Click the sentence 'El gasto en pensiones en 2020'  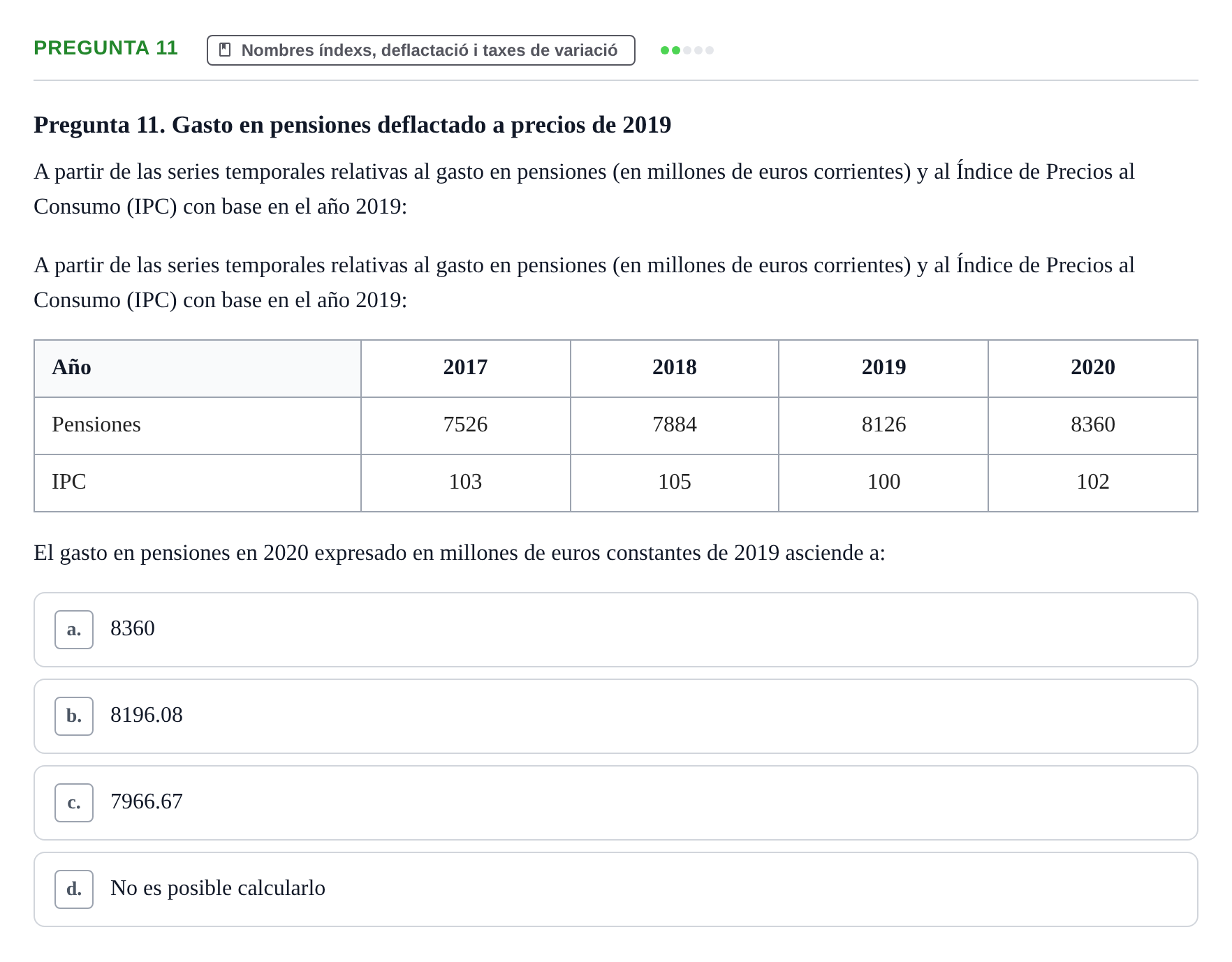coord(460,553)
